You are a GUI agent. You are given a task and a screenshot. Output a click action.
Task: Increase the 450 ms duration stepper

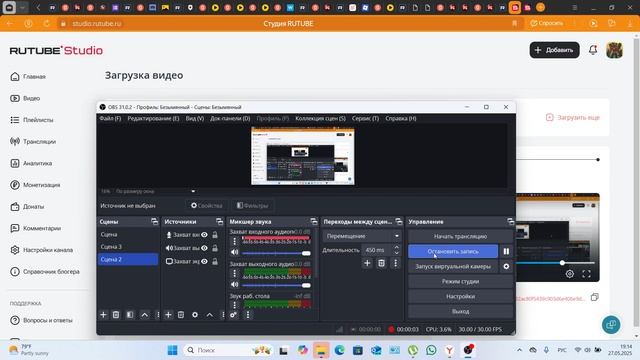396,247
